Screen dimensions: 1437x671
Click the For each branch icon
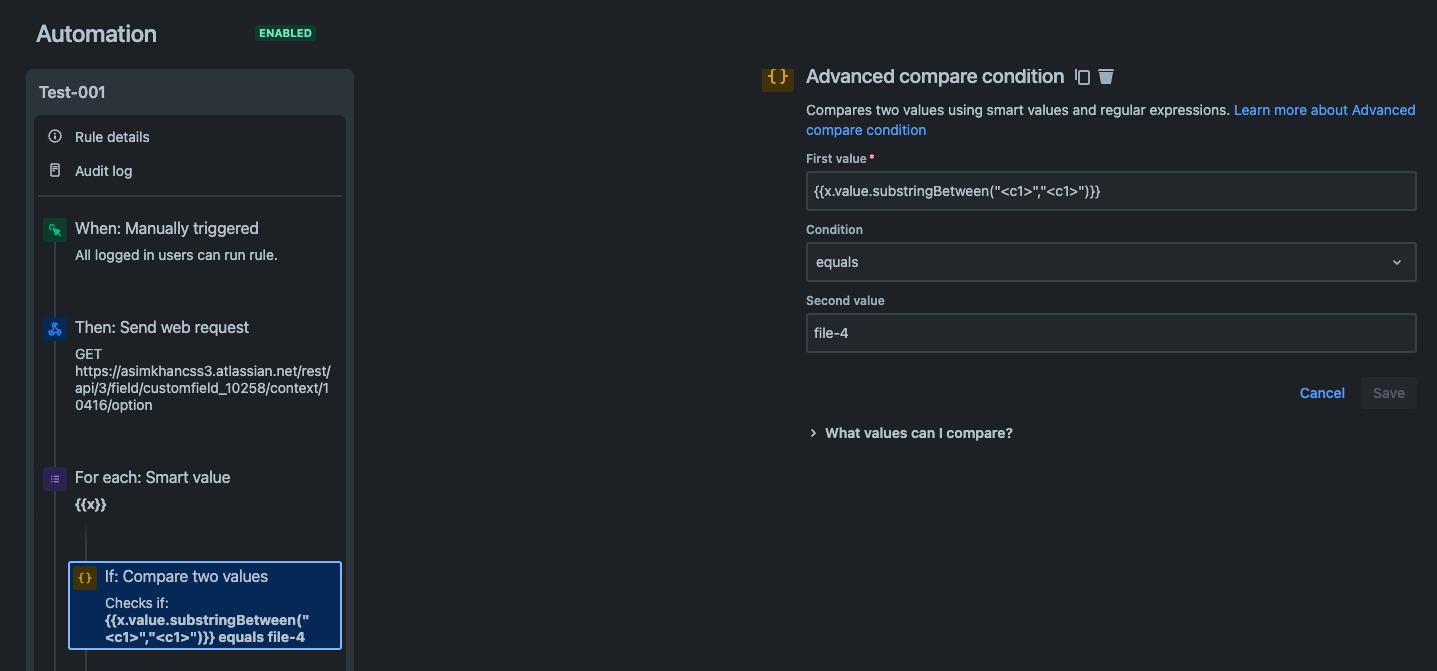(x=54, y=479)
